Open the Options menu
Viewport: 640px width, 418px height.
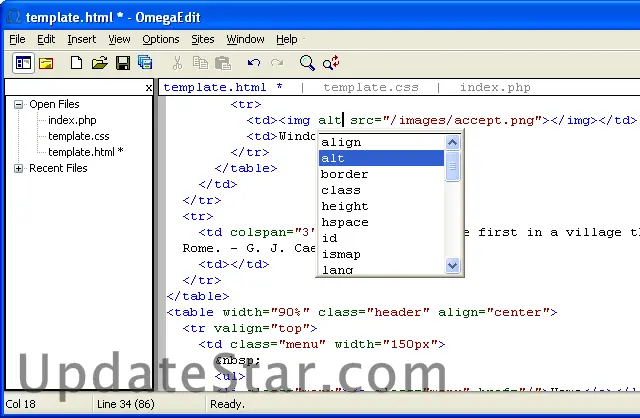pyautogui.click(x=160, y=40)
